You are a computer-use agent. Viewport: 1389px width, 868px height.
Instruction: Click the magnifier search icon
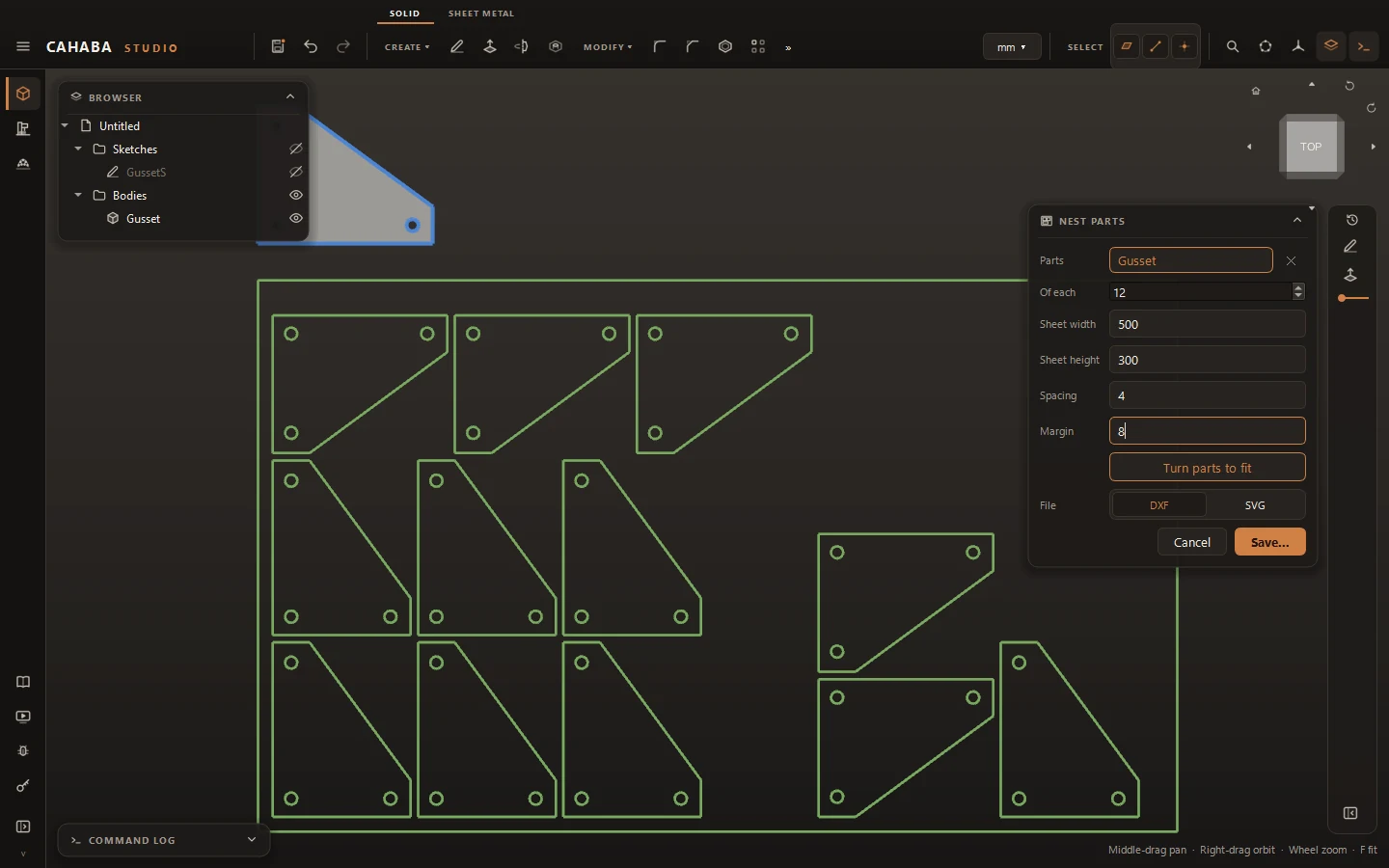(x=1233, y=46)
